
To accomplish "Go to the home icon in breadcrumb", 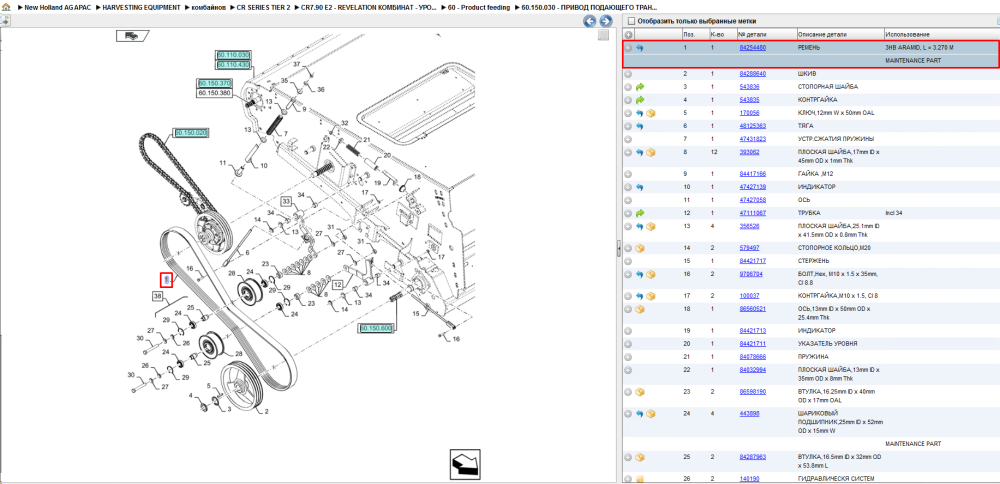I will (6, 7).
